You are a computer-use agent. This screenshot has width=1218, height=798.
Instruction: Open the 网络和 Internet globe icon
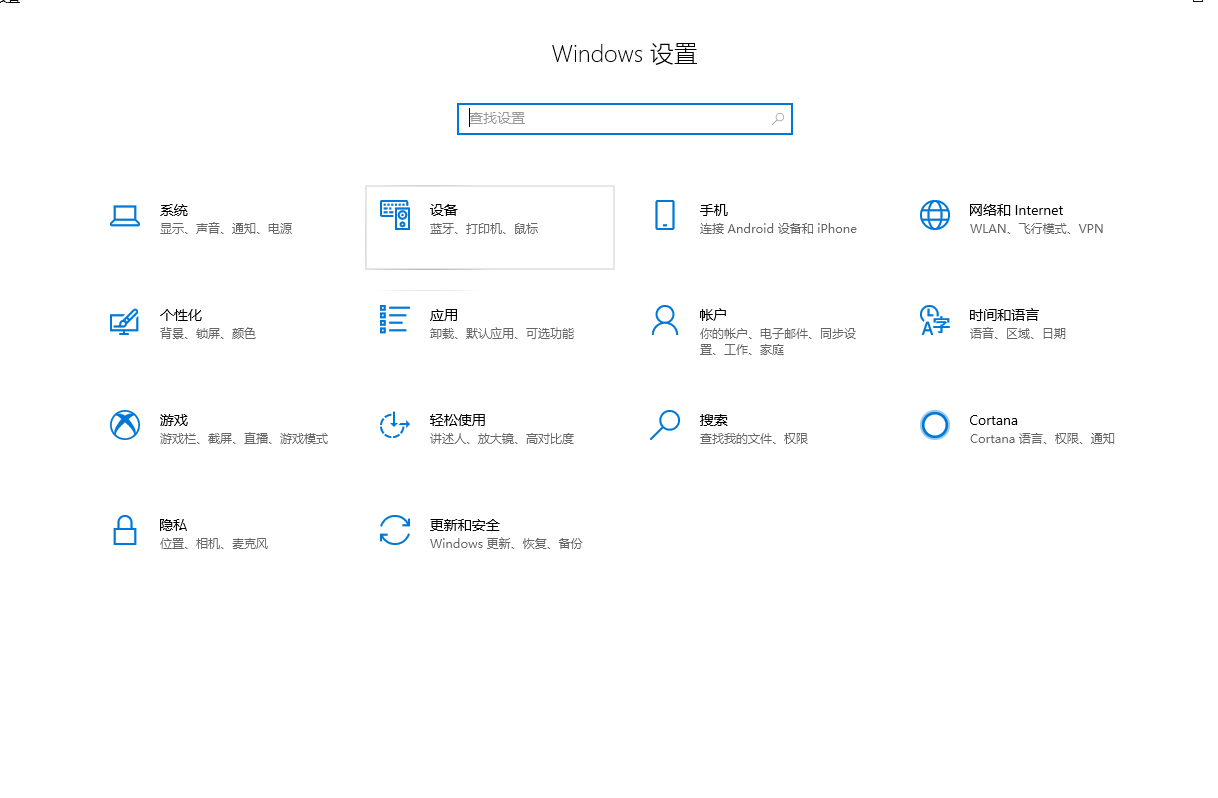coord(934,215)
